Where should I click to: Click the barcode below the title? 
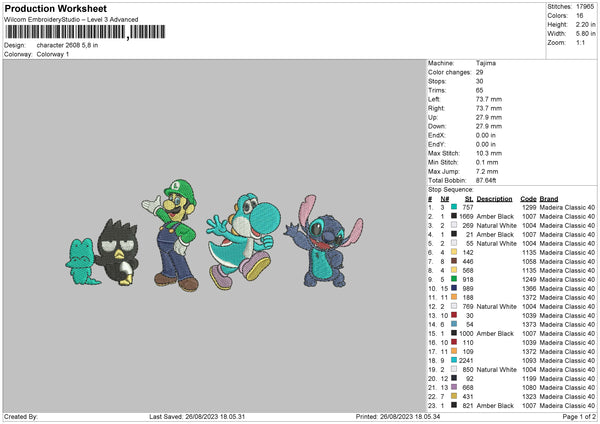tap(64, 33)
